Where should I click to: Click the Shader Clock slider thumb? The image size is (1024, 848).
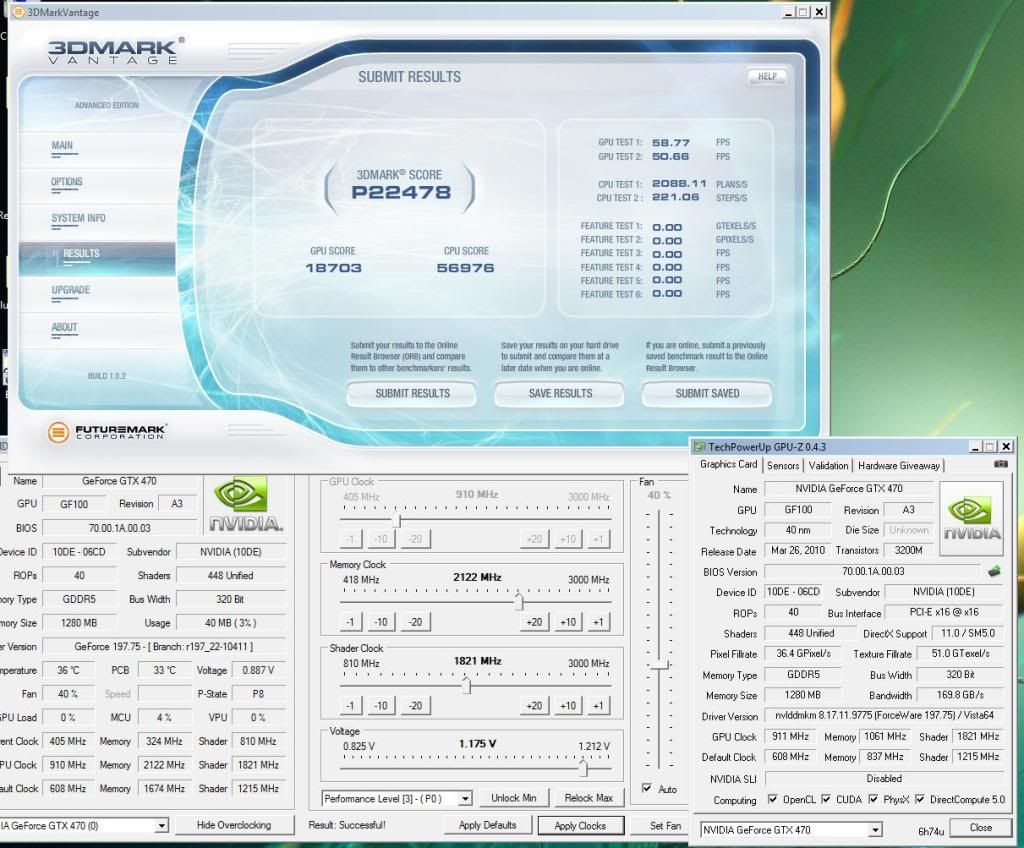click(466, 684)
